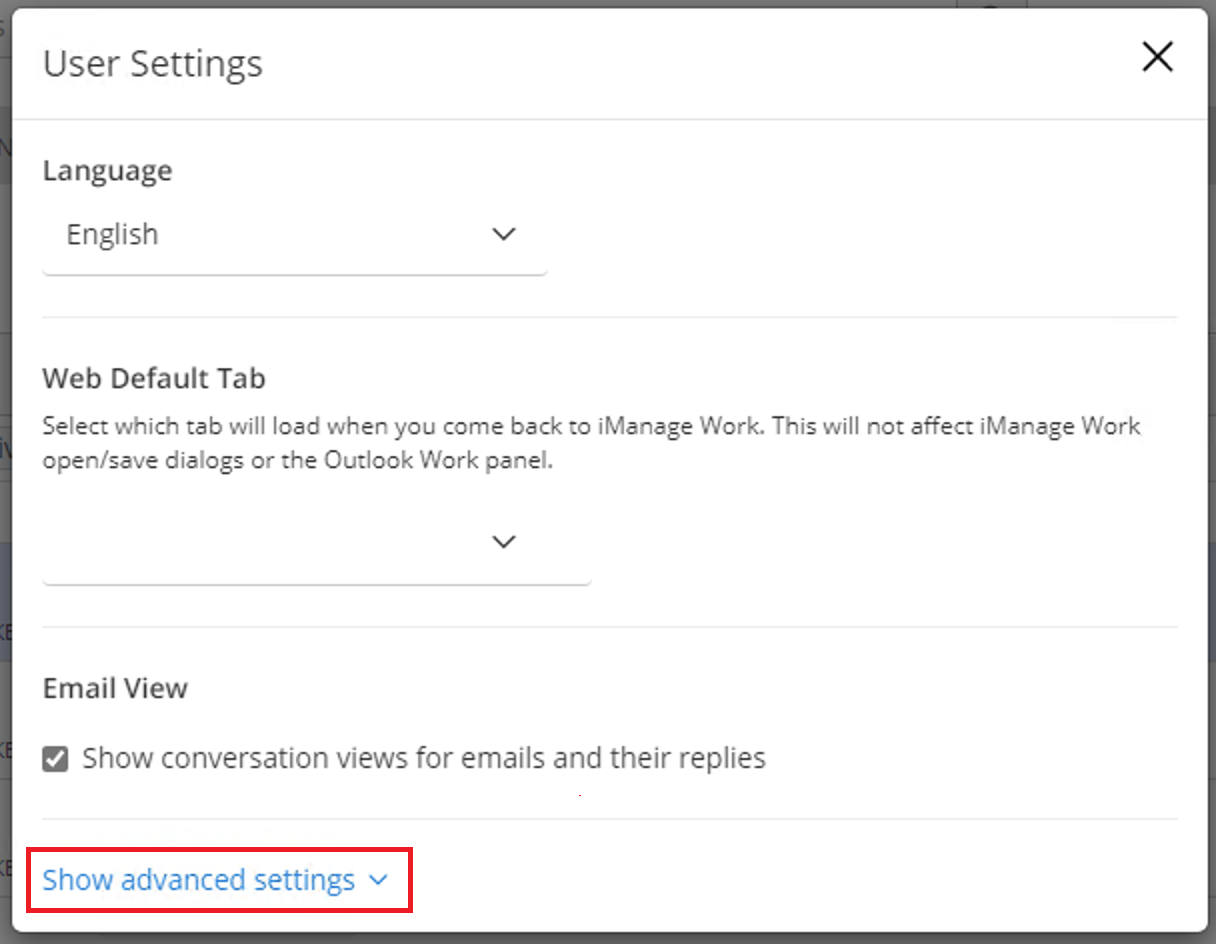
Task: Click the Language dropdown chevron arrow
Action: [x=504, y=234]
